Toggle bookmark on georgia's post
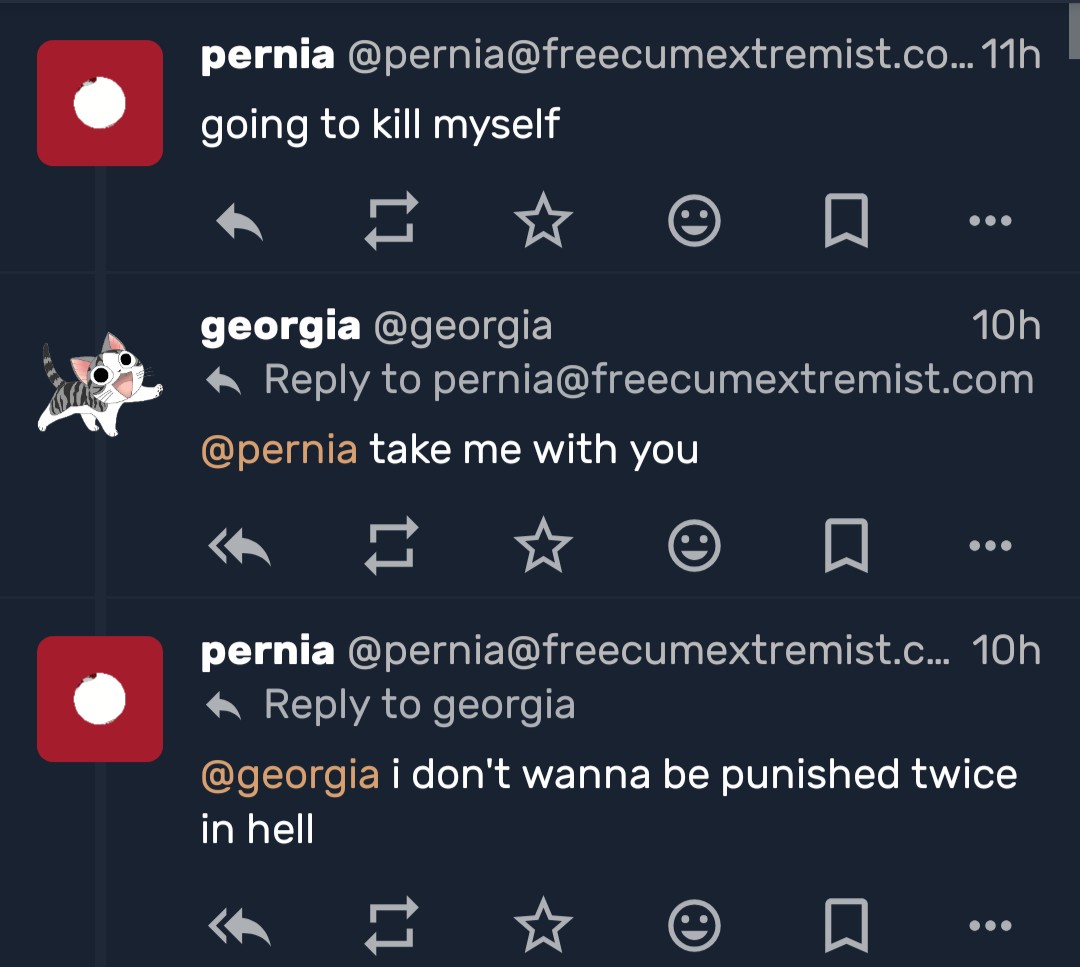 click(846, 546)
